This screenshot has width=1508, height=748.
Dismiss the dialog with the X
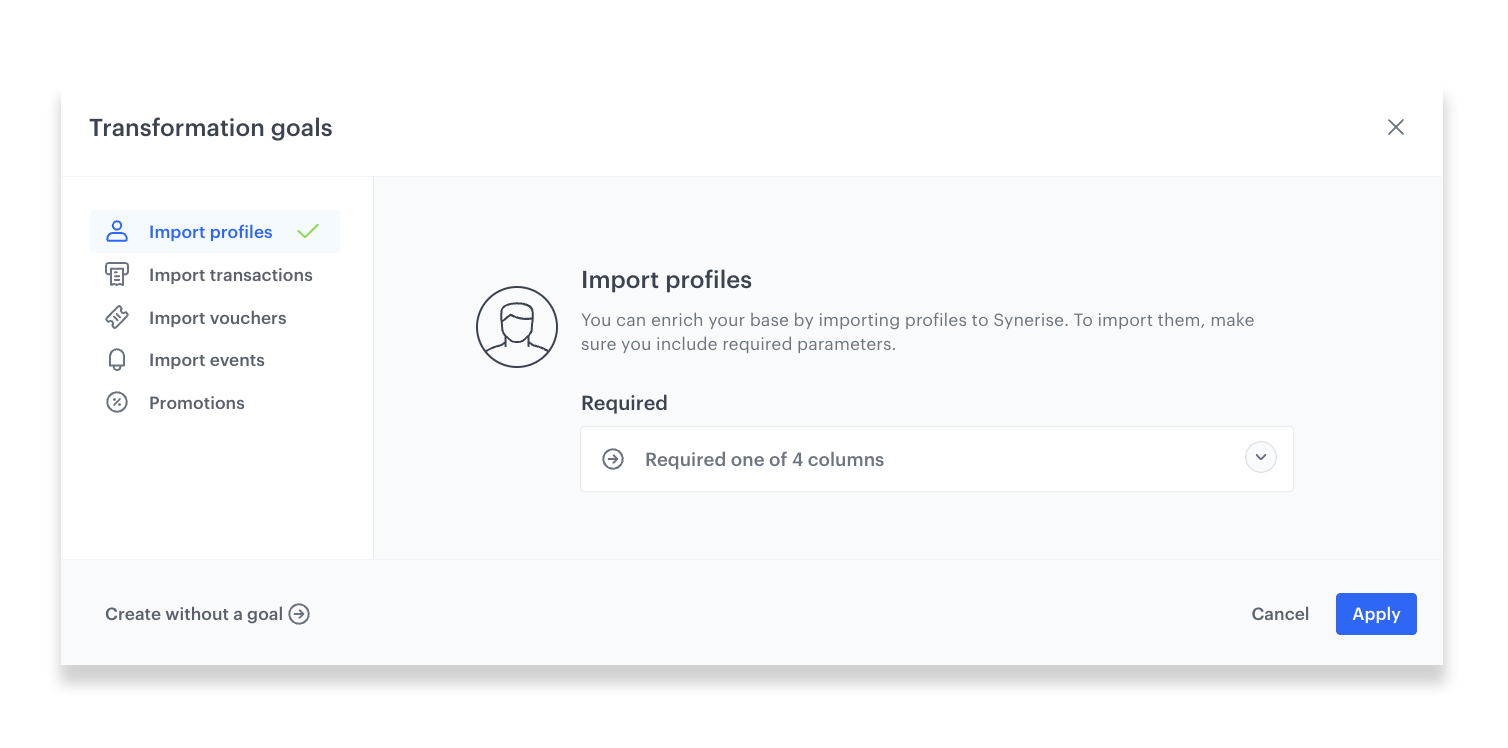point(1396,127)
